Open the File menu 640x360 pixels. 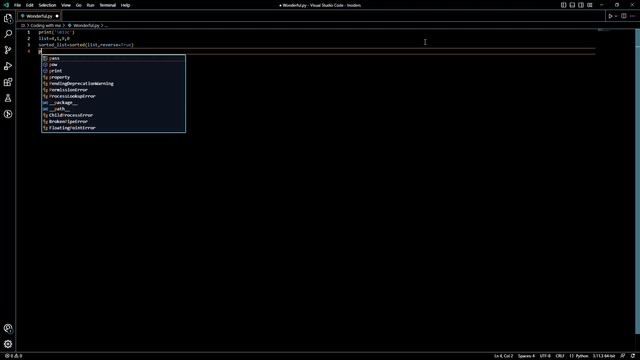[17, 5]
